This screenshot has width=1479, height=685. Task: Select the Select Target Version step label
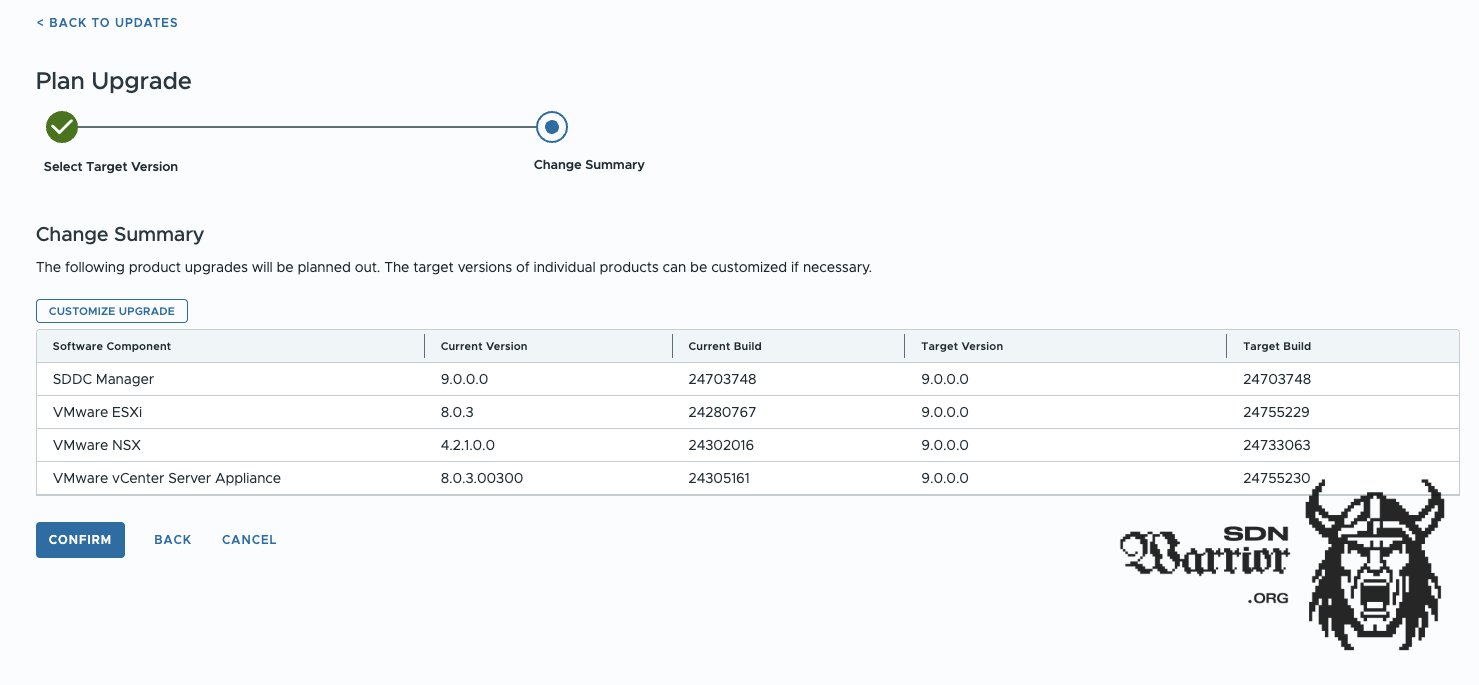(x=111, y=167)
